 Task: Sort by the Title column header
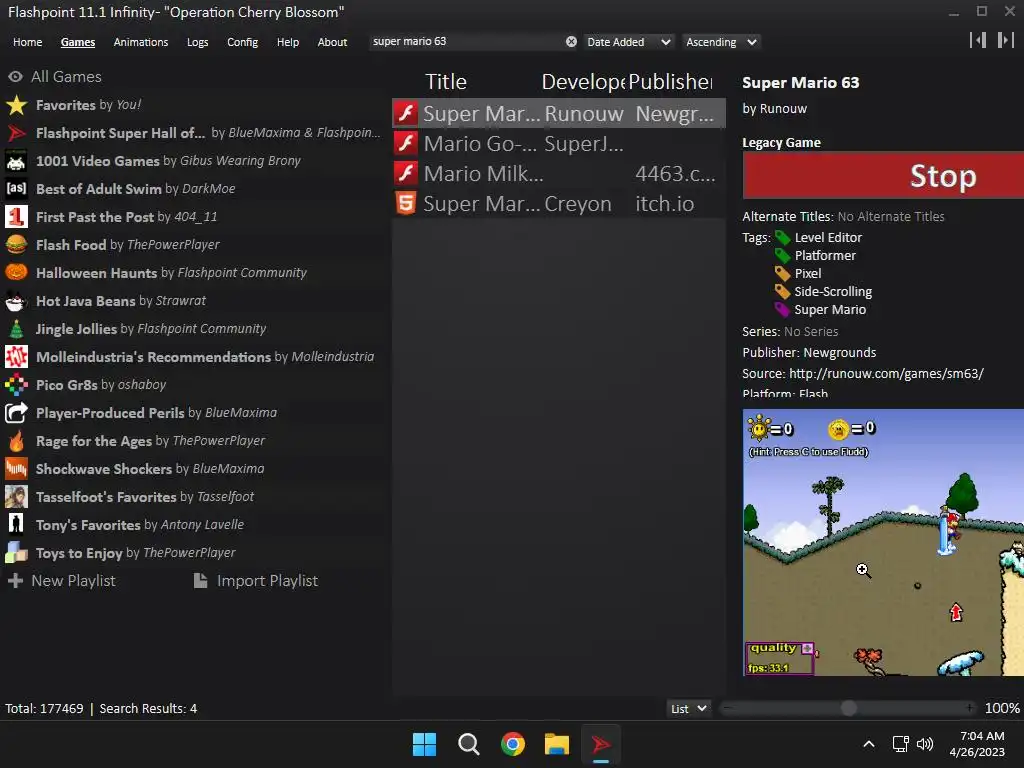tap(446, 82)
